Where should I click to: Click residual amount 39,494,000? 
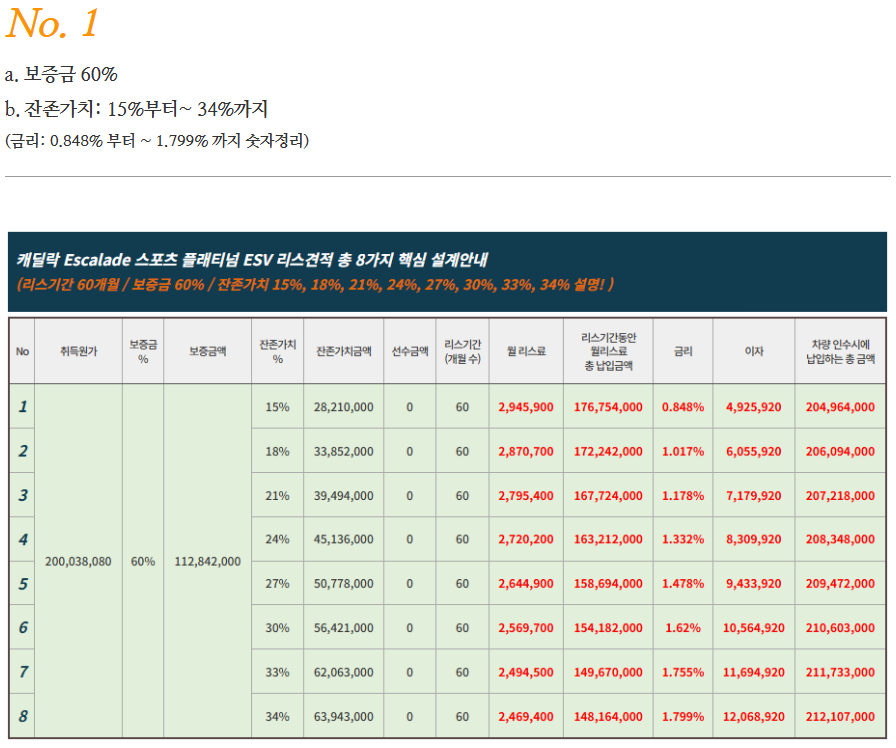click(x=343, y=496)
